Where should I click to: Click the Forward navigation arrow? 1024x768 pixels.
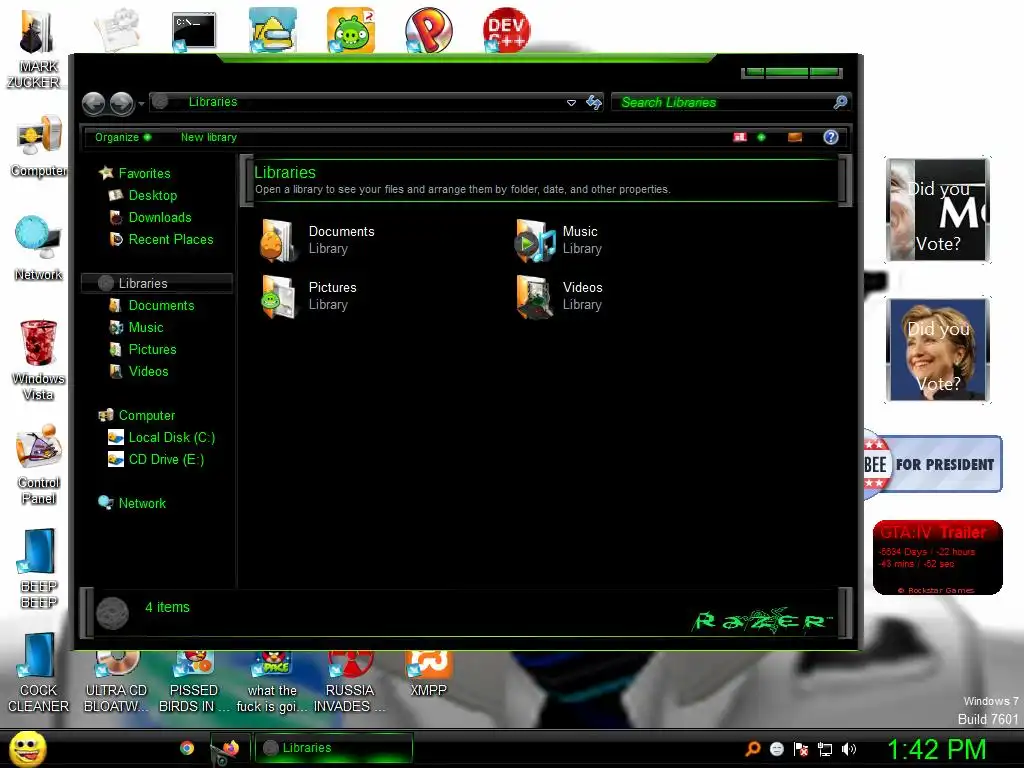(121, 103)
